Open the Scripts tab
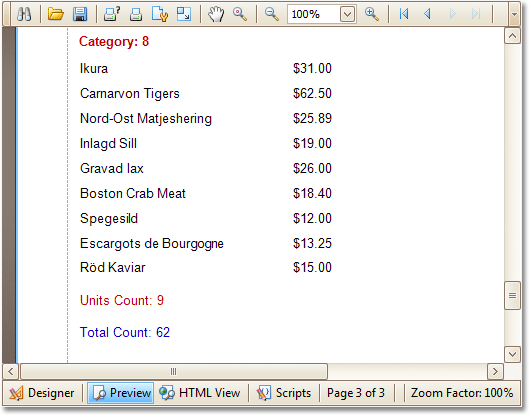Viewport: 529px width, 415px height. (x=284, y=393)
